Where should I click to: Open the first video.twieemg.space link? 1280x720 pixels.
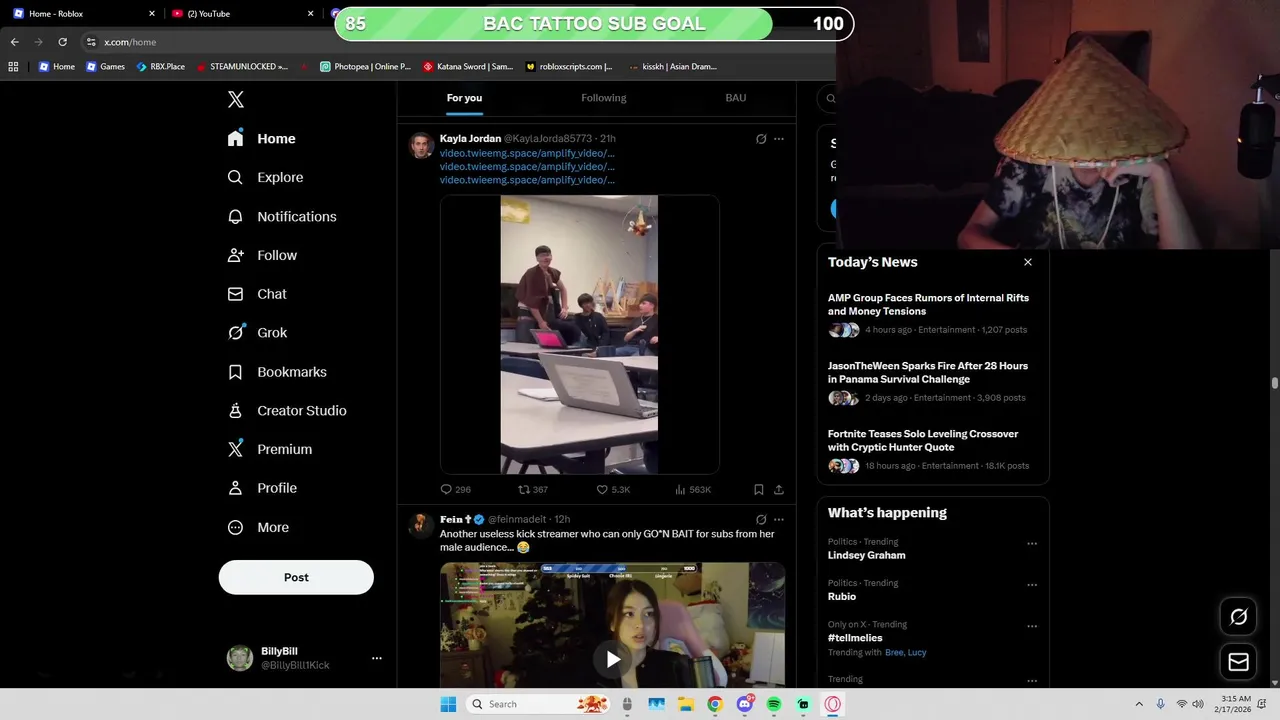(x=527, y=153)
